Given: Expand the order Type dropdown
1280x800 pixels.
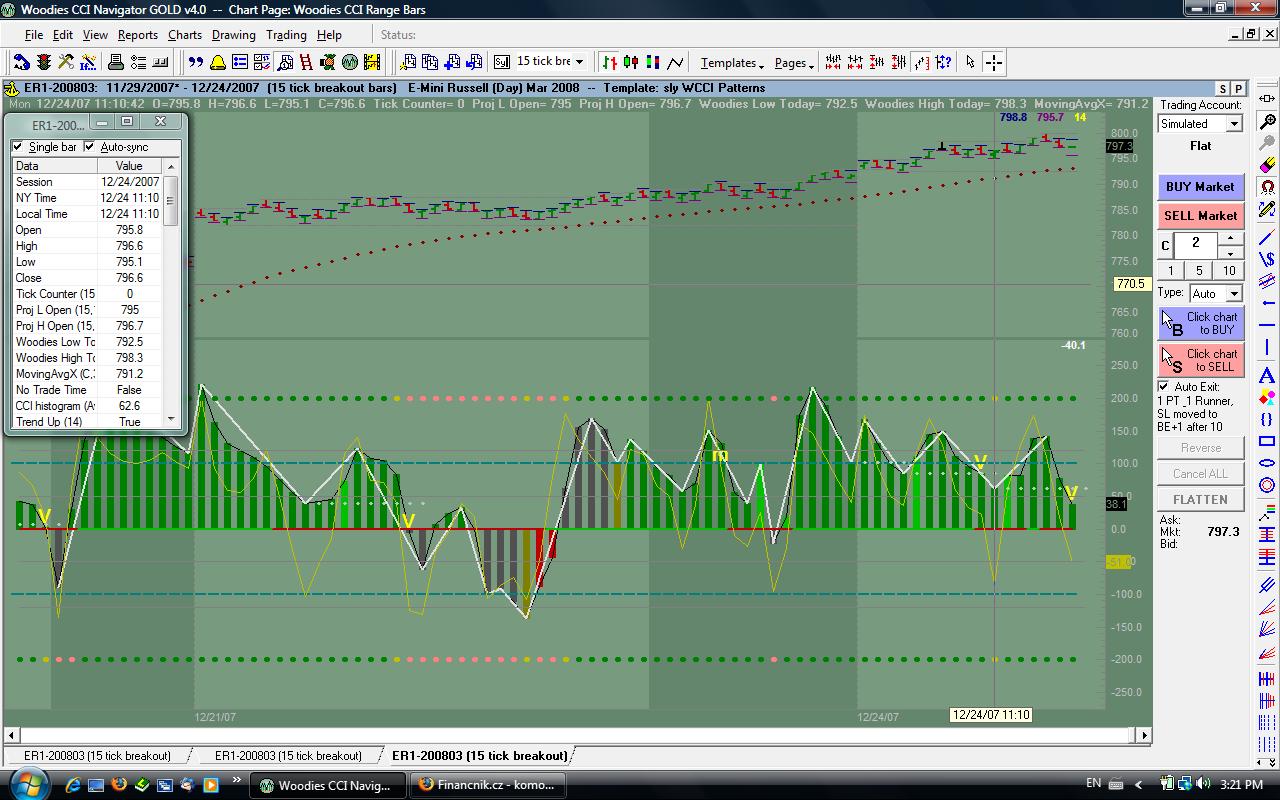Looking at the screenshot, I should tap(1234, 294).
